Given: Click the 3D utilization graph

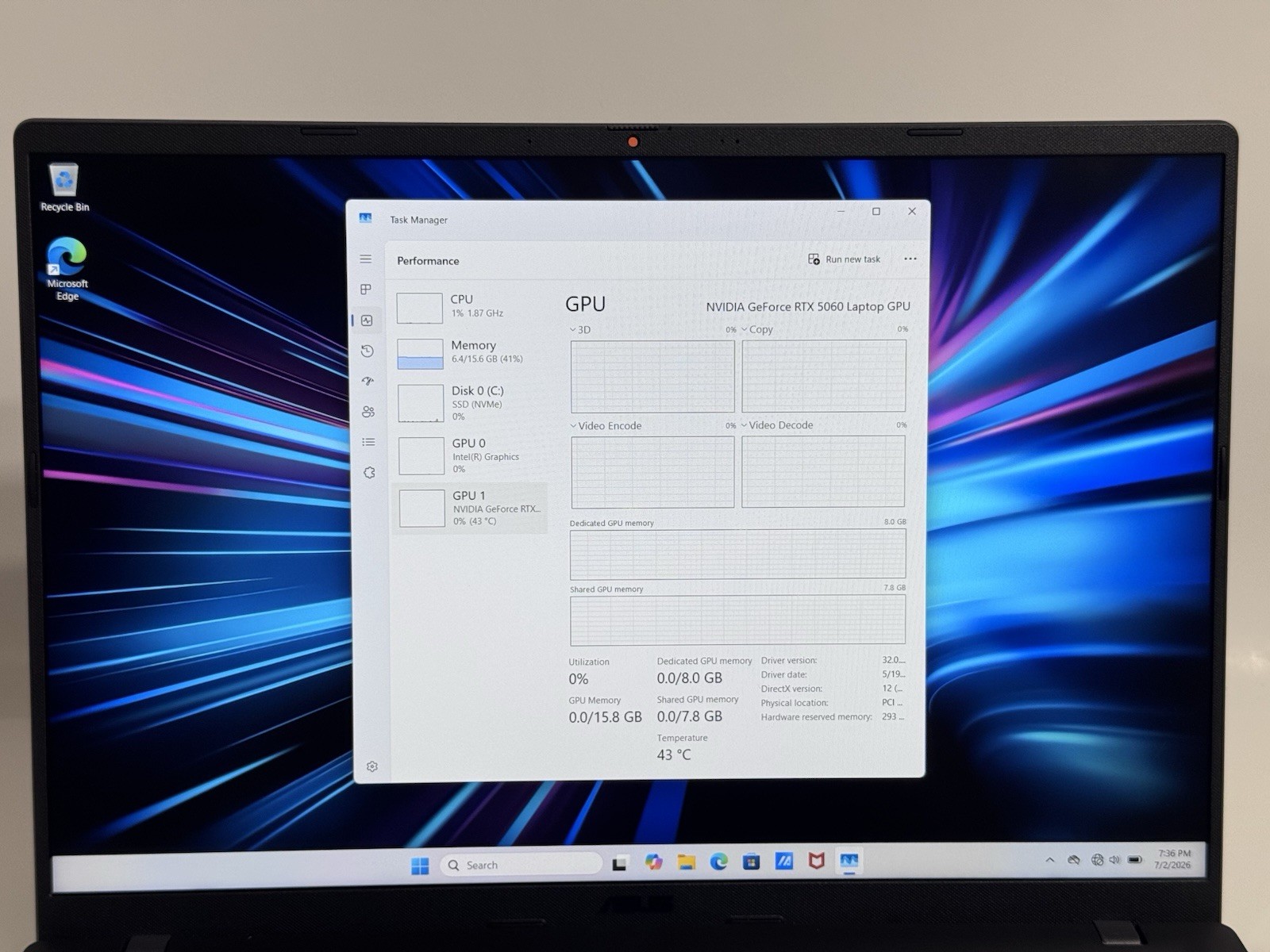Looking at the screenshot, I should tap(652, 376).
